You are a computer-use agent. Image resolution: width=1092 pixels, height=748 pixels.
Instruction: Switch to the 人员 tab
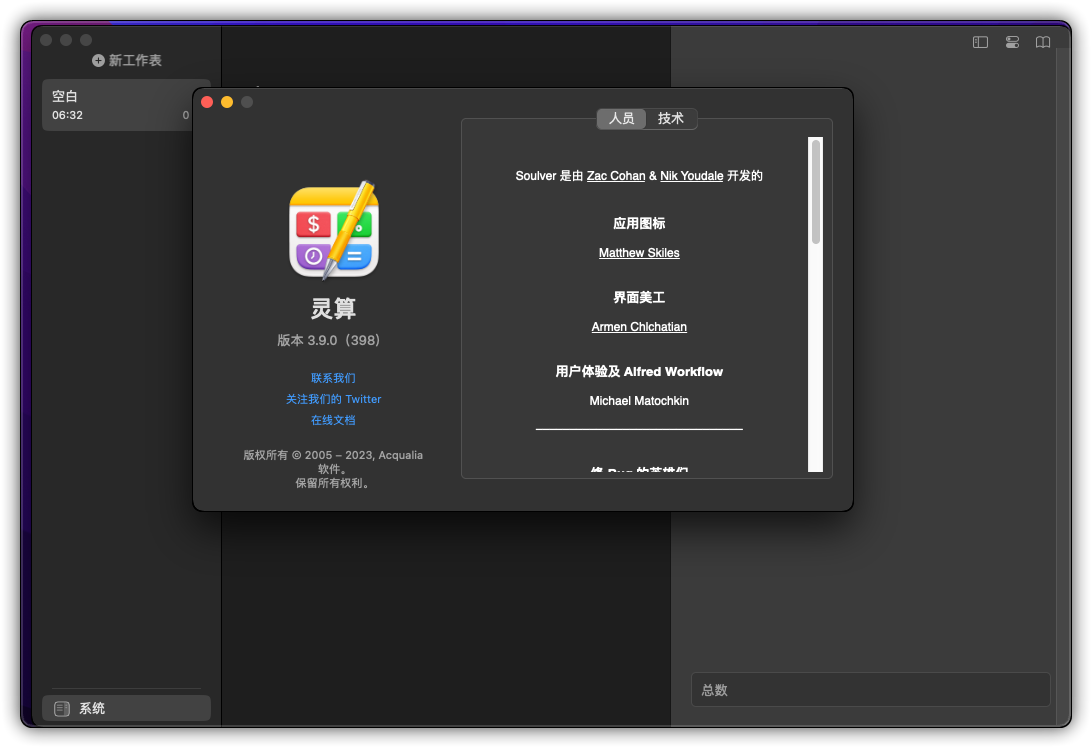point(621,118)
